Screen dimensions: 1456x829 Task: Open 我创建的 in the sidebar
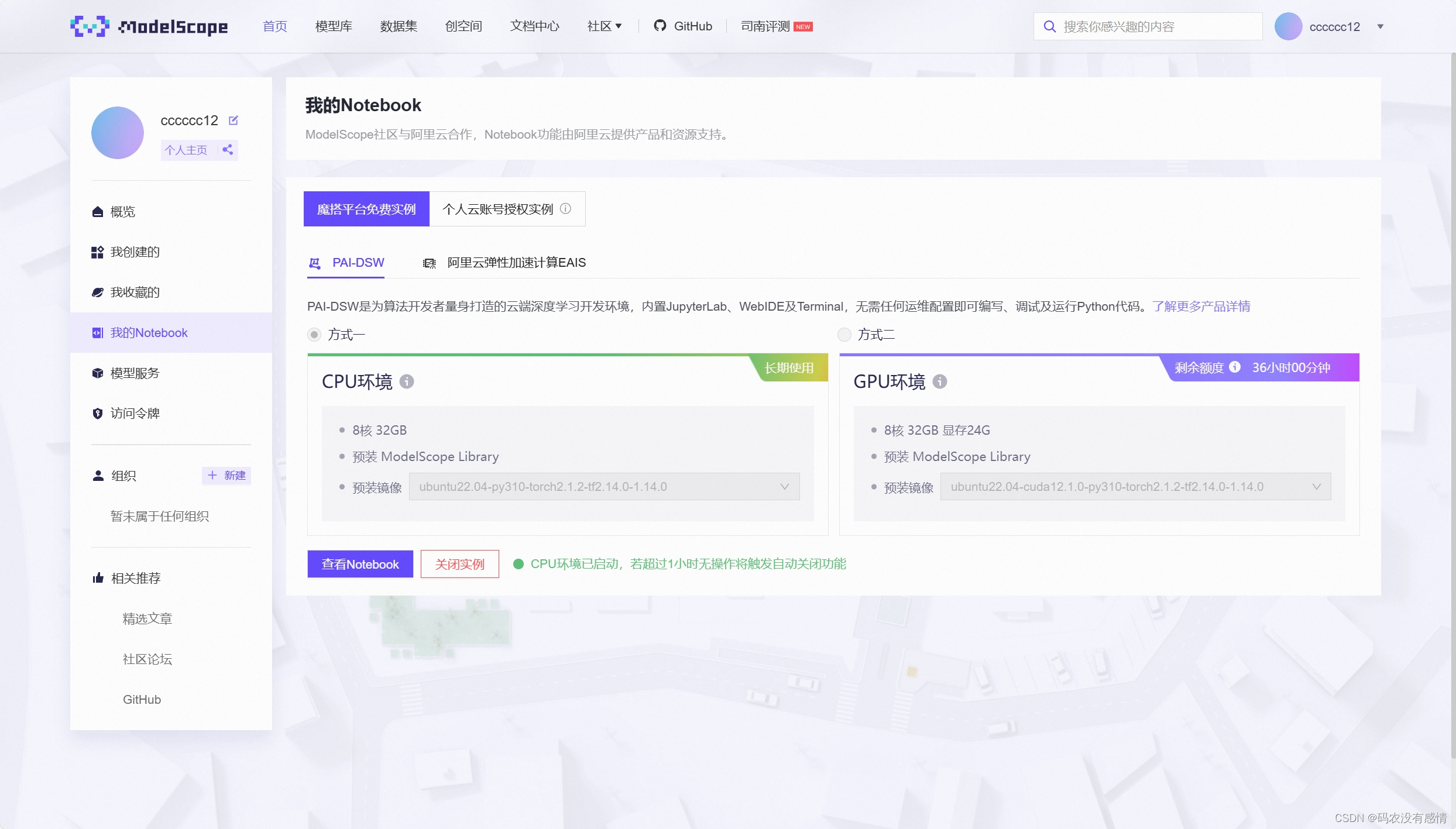[x=171, y=252]
